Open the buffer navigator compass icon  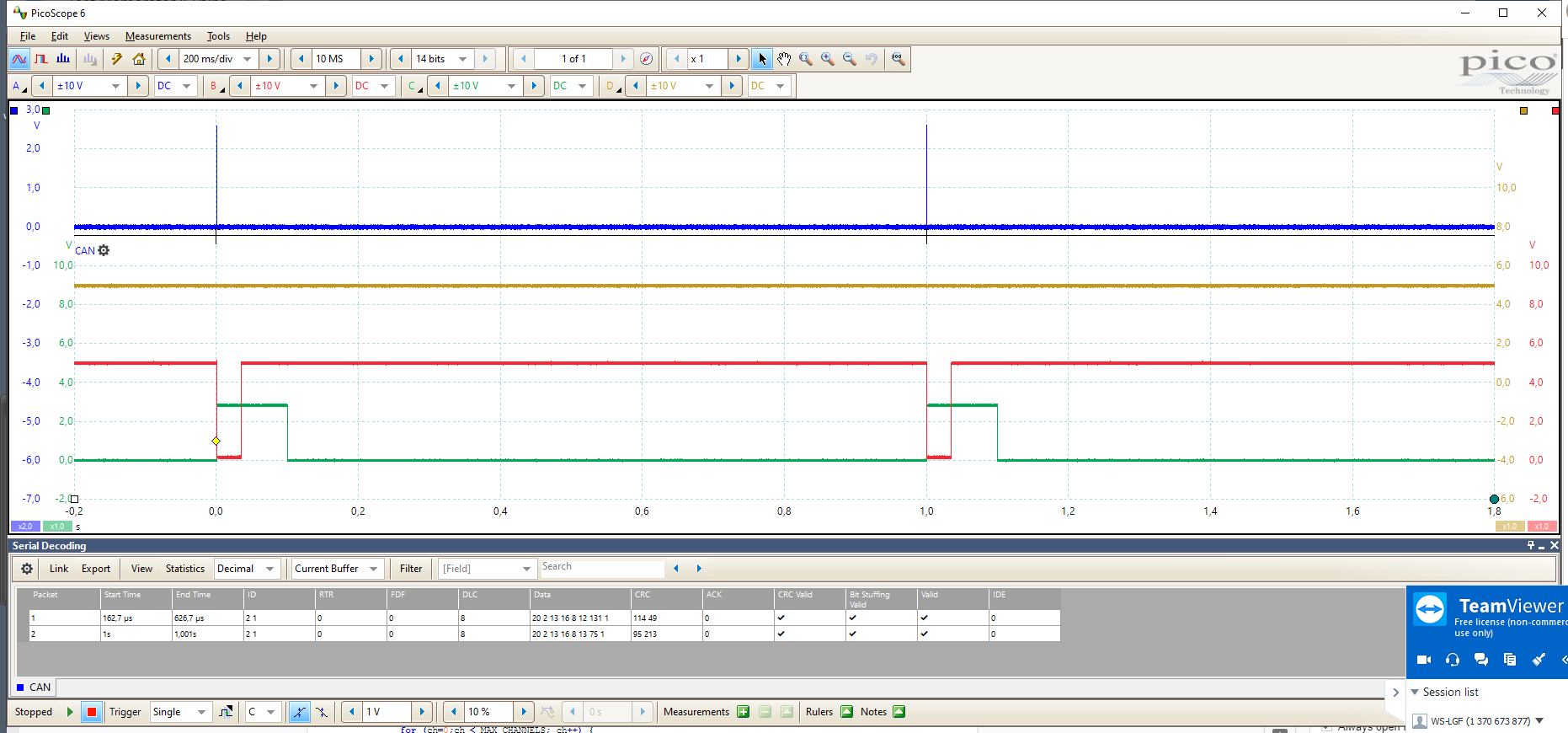(x=646, y=59)
